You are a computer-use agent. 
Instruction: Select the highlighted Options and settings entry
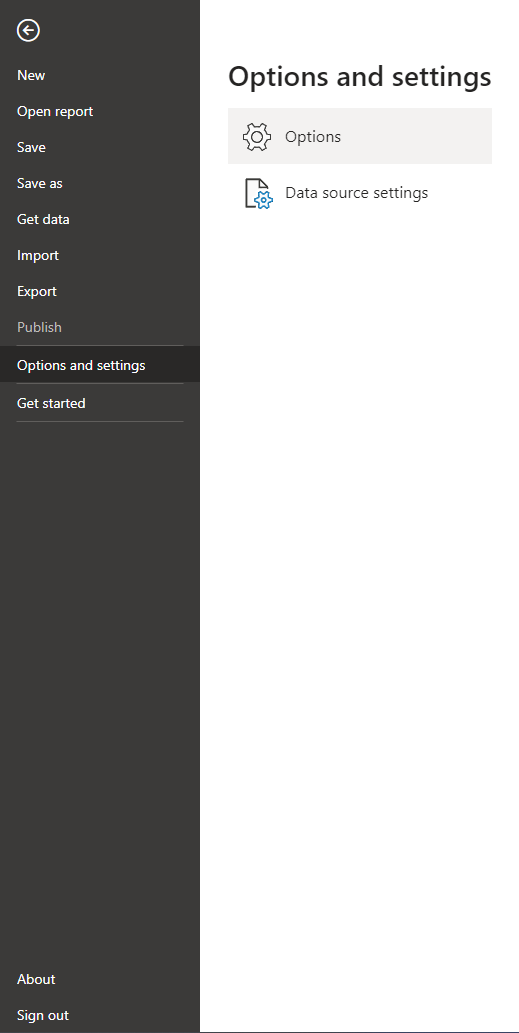coord(99,365)
